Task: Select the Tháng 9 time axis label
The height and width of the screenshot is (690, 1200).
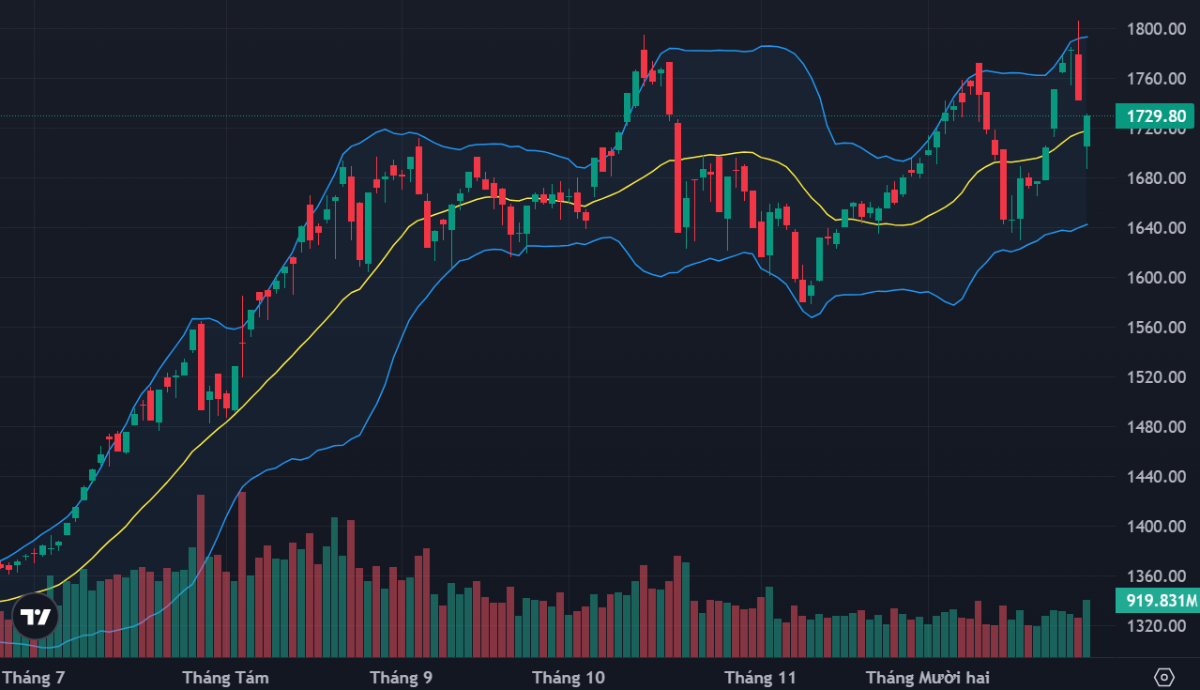Action: coord(401,677)
